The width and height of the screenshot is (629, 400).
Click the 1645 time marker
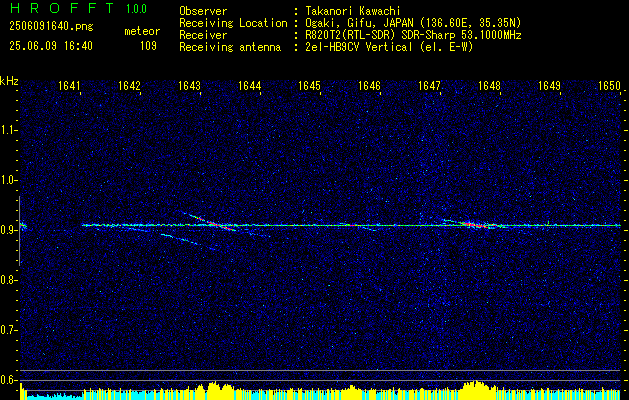pos(309,85)
